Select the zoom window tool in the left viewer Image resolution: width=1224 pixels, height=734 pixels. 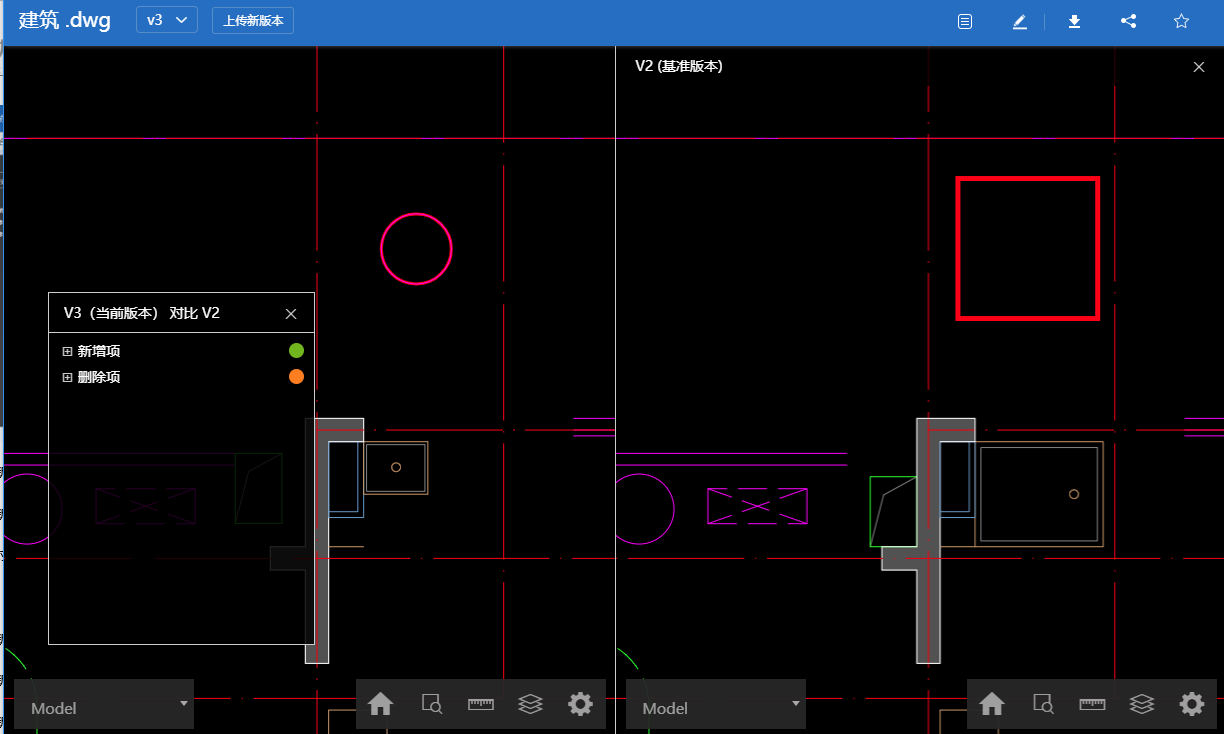[x=431, y=704]
